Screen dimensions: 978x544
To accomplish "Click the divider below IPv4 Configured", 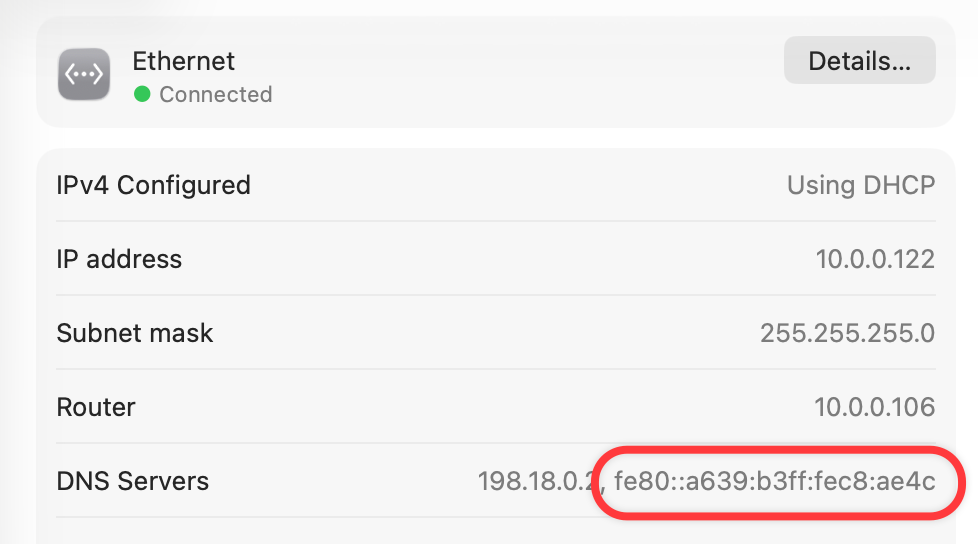I will pos(496,221).
